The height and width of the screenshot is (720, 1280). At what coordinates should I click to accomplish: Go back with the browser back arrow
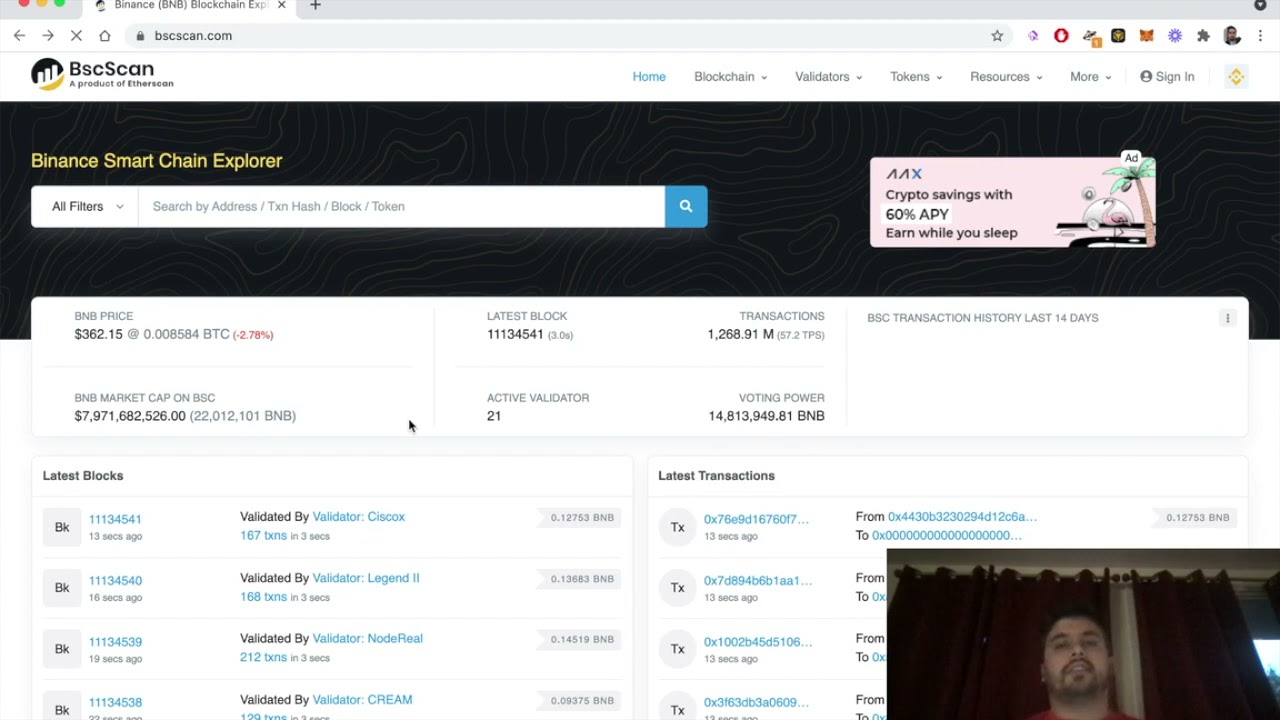(19, 36)
